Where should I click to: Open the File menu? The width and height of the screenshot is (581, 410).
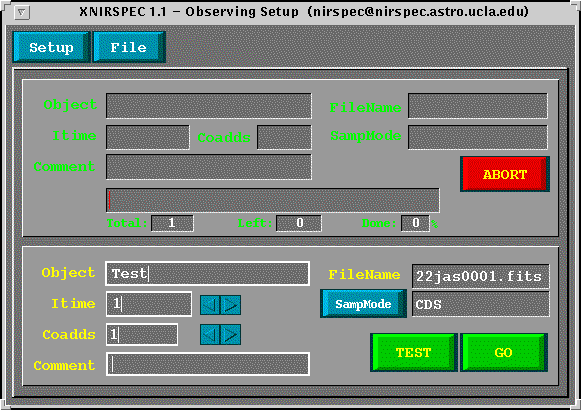coord(129,47)
